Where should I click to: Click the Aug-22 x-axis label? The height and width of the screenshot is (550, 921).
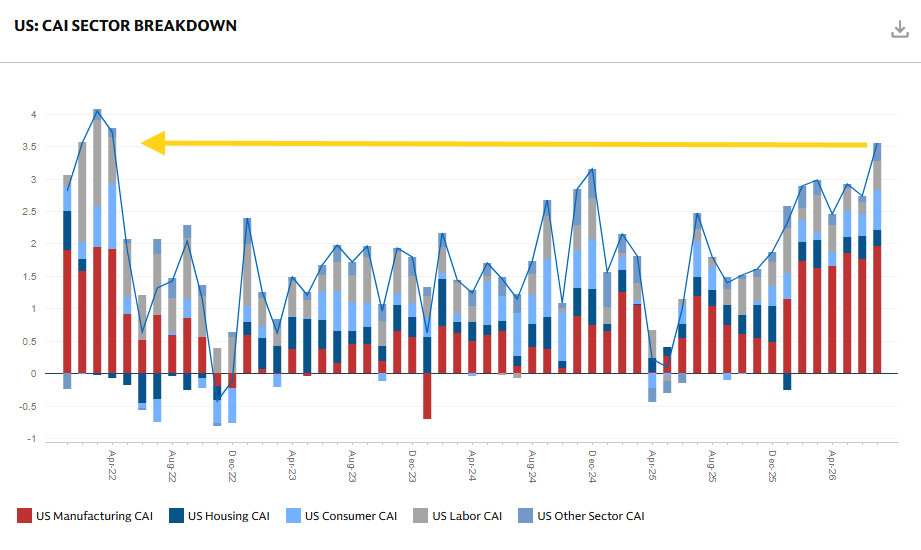tap(172, 465)
